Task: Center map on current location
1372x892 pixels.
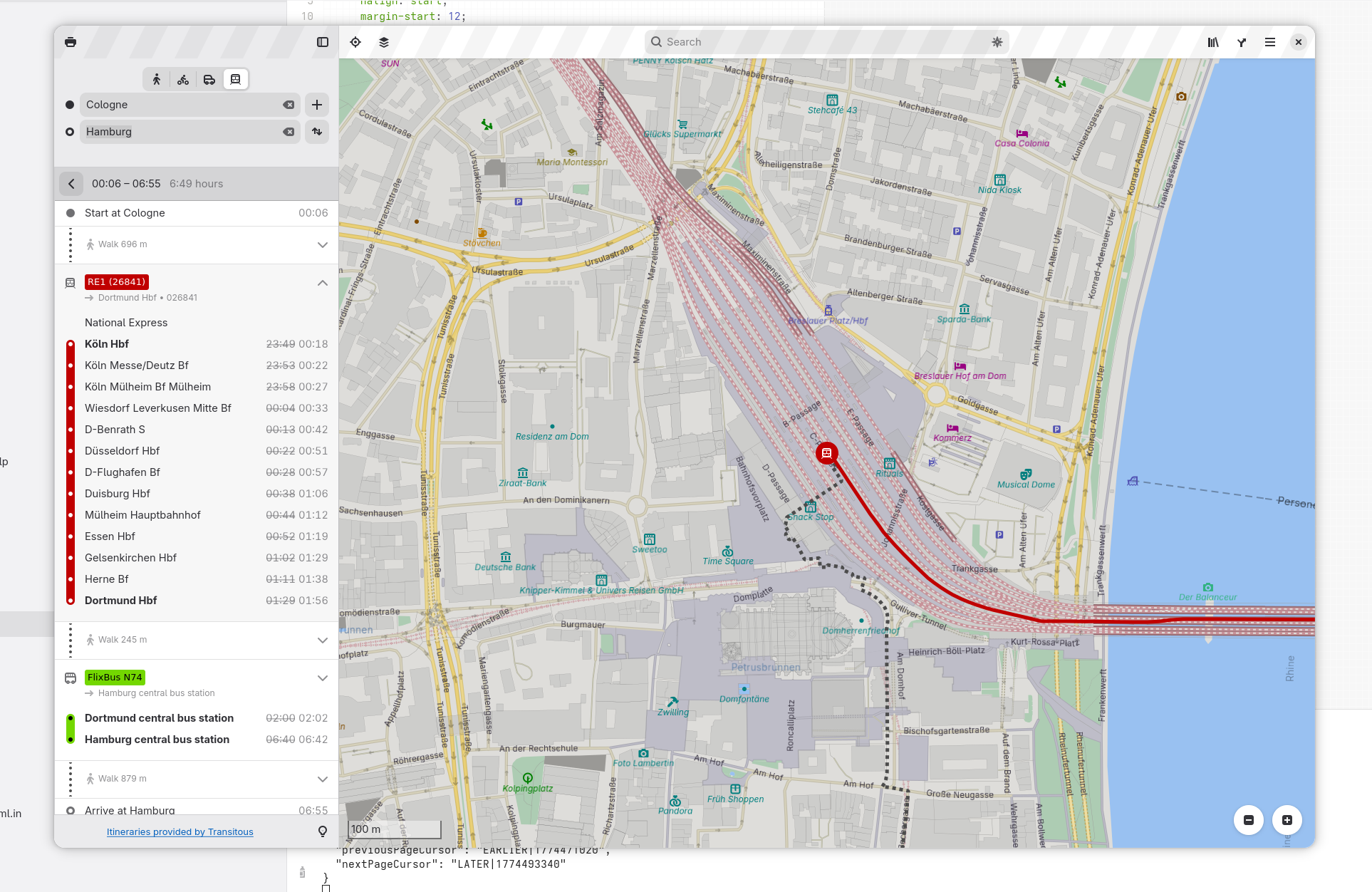Action: (355, 42)
